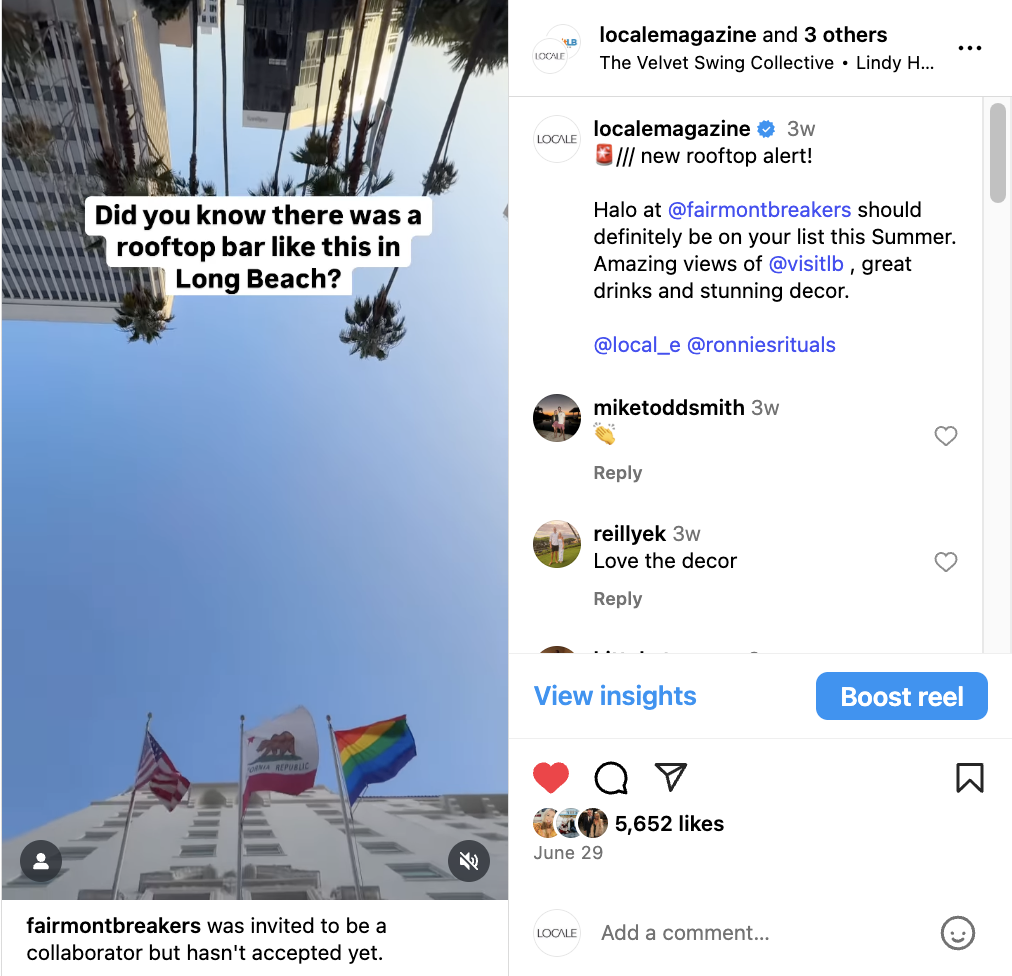This screenshot has width=1012, height=976.
Task: Open @ronniesrituals mention link
Action: coord(761,345)
